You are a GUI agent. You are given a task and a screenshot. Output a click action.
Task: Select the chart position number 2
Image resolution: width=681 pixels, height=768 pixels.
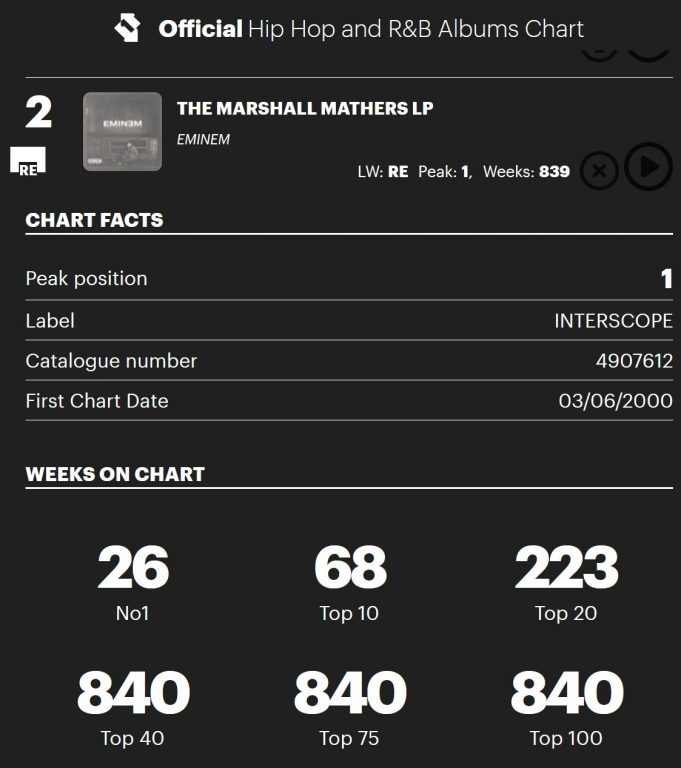click(38, 112)
